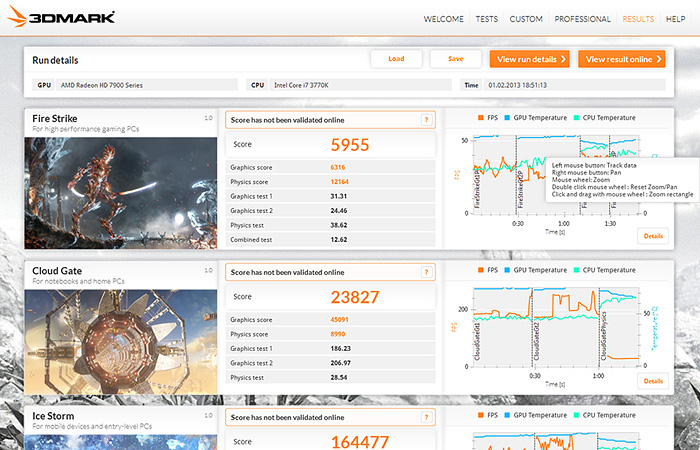This screenshot has height=450, width=700.
Task: Select Cloud Gate Graphics test 1 row
Action: coord(330,348)
